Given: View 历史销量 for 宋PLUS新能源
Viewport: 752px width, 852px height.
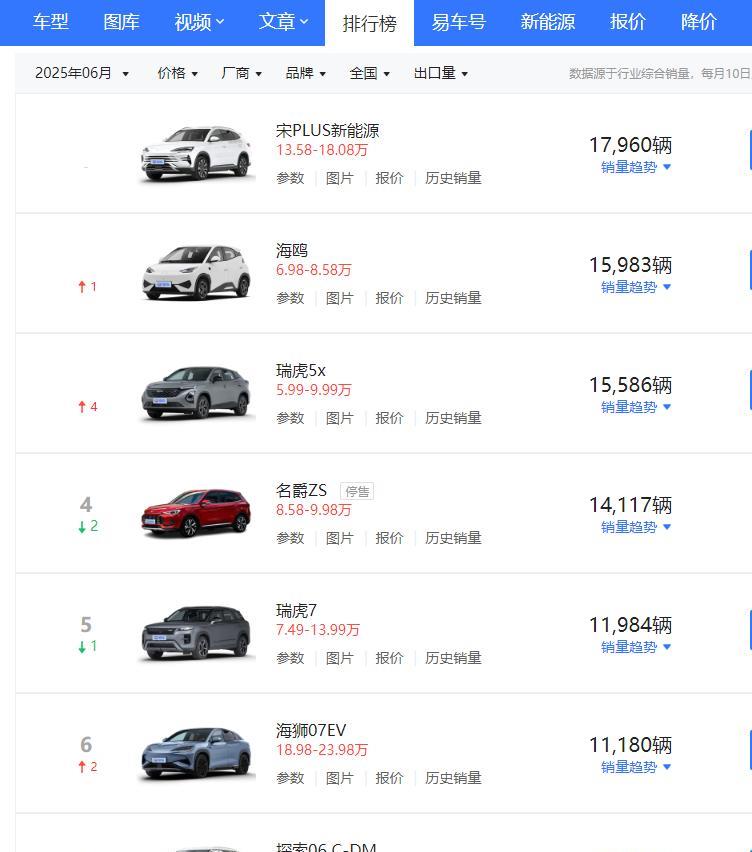Looking at the screenshot, I should click(x=453, y=178).
